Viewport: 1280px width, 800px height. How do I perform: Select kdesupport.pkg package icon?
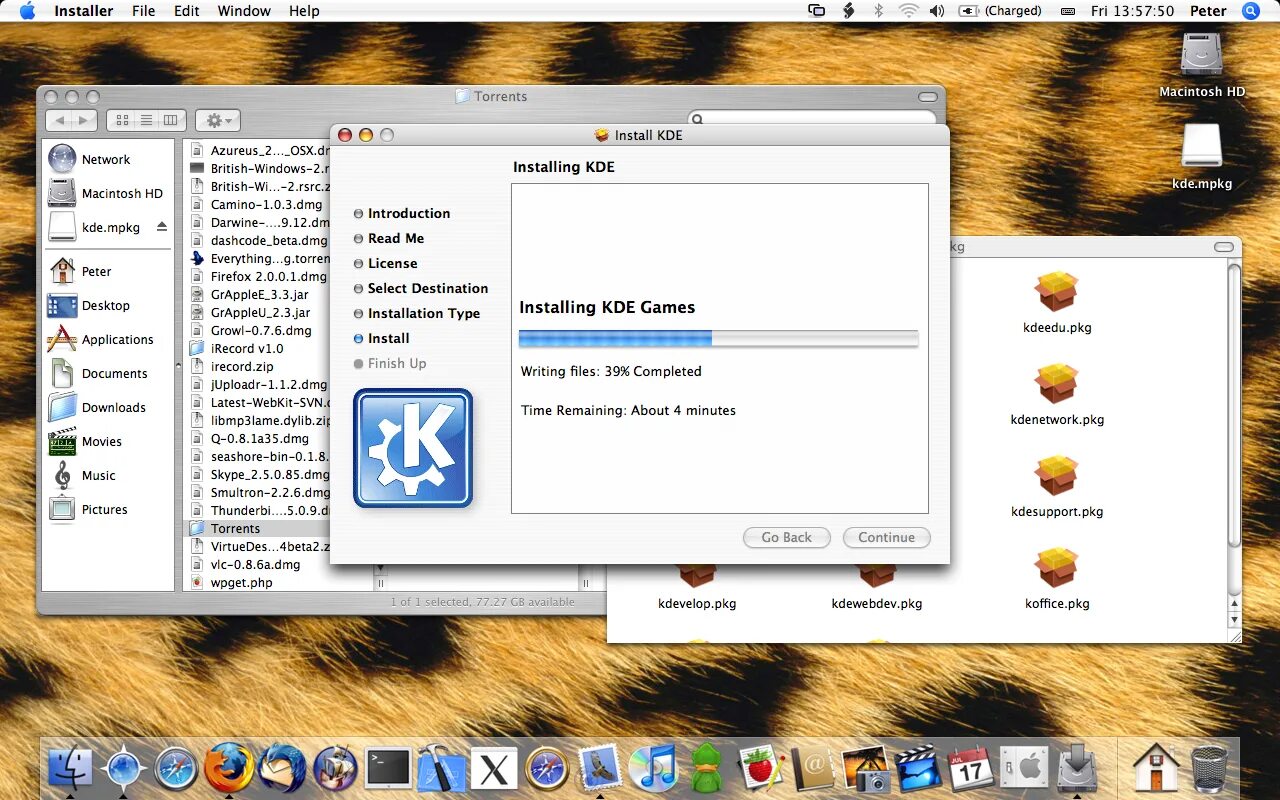[1057, 476]
